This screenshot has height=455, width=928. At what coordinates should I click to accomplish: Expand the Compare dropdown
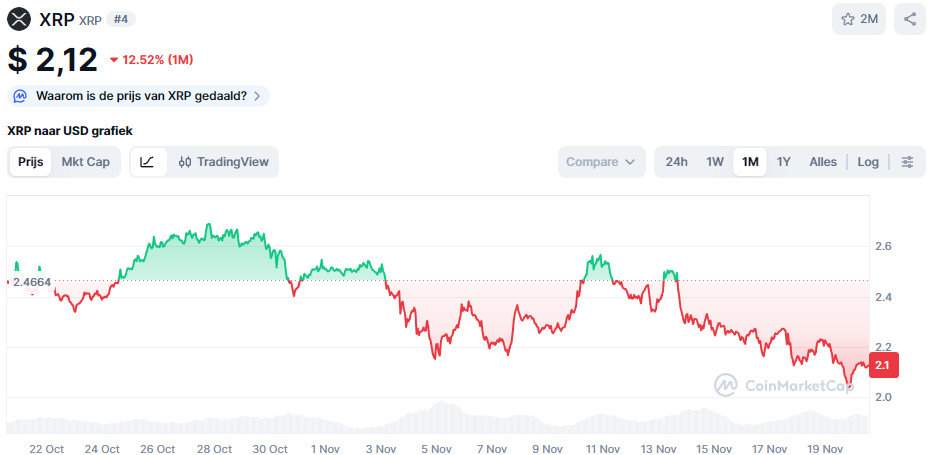(601, 162)
